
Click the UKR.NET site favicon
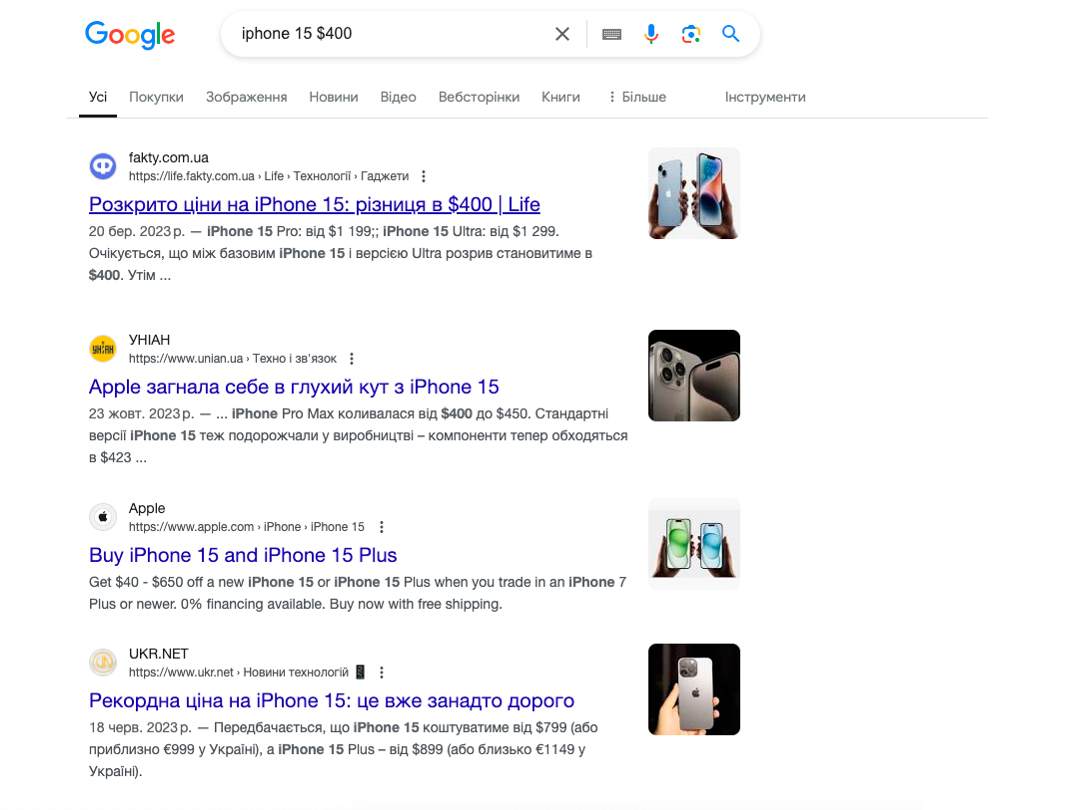[103, 662]
